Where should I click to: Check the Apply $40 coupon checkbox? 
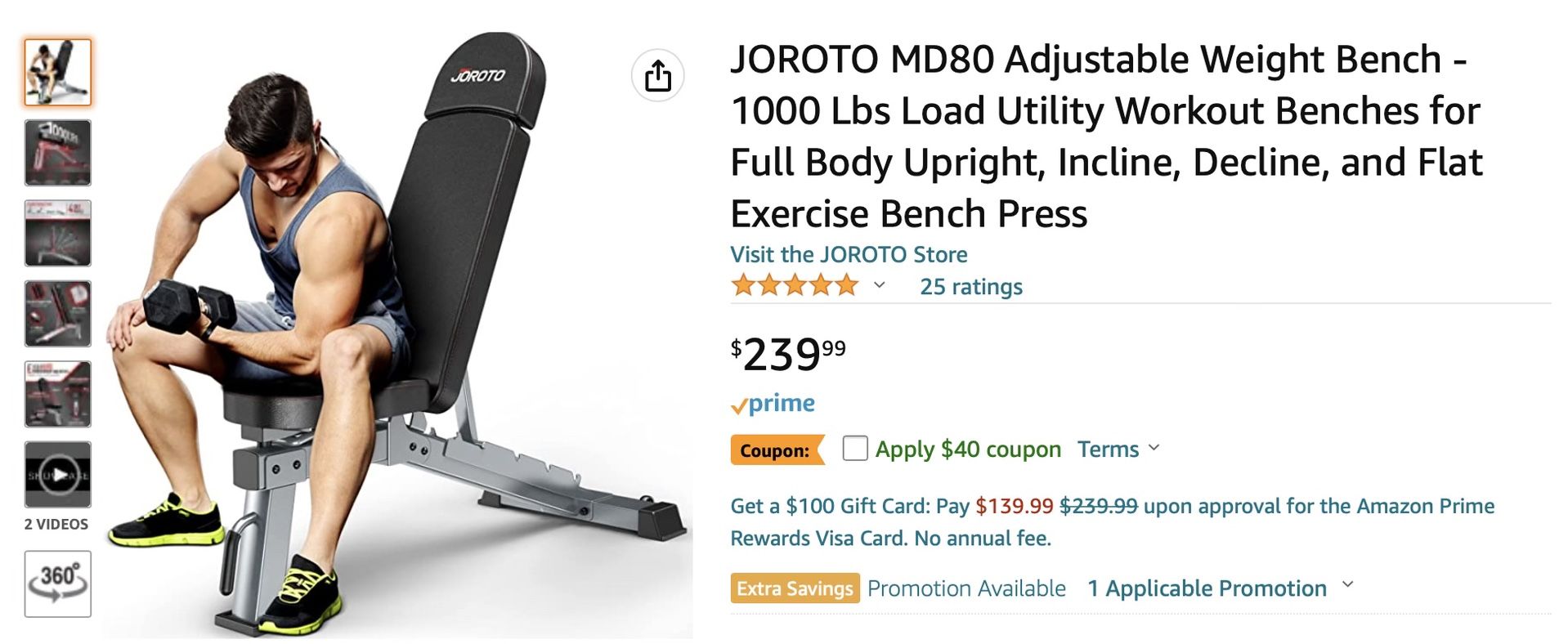(855, 449)
